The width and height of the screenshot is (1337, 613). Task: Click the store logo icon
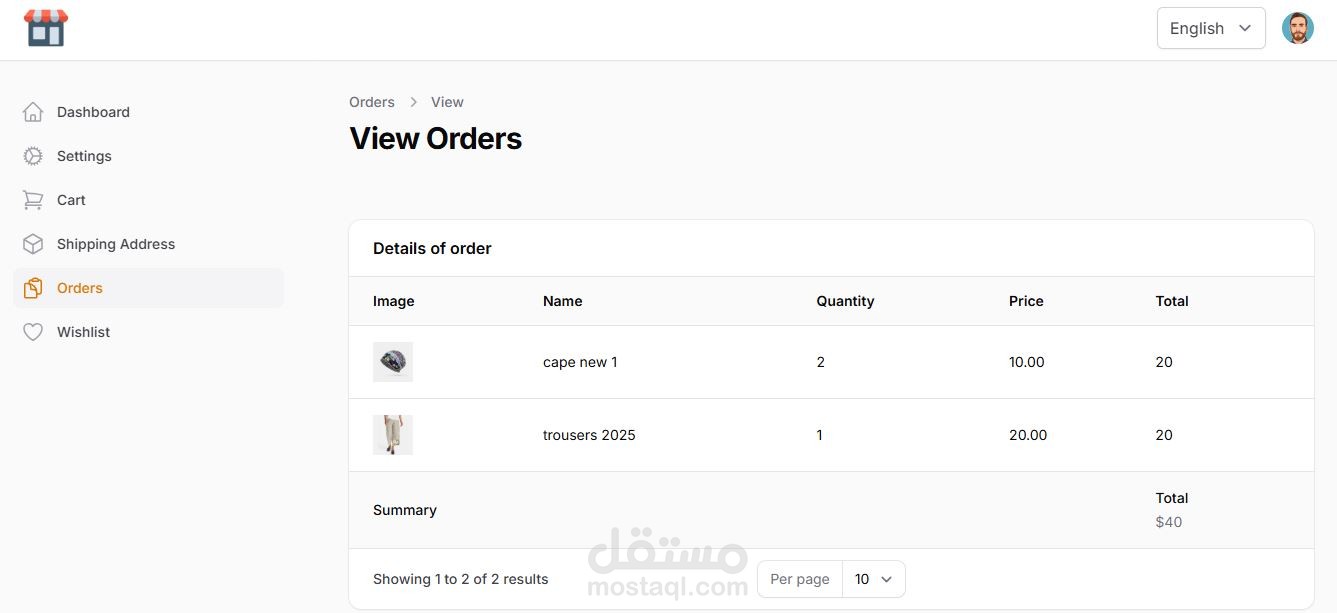(x=46, y=28)
